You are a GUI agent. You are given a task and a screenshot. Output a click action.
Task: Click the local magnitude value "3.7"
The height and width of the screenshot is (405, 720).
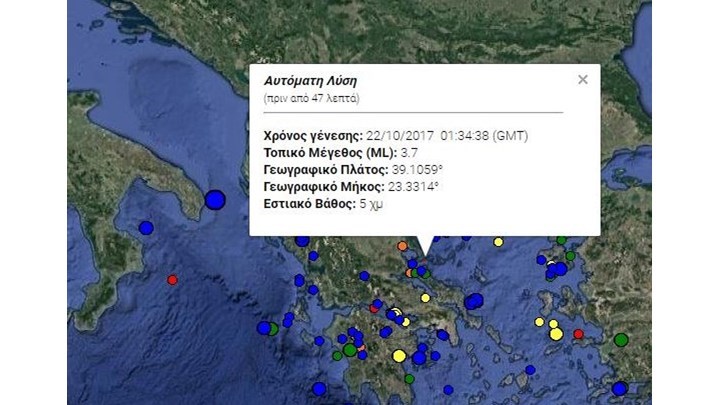click(409, 153)
